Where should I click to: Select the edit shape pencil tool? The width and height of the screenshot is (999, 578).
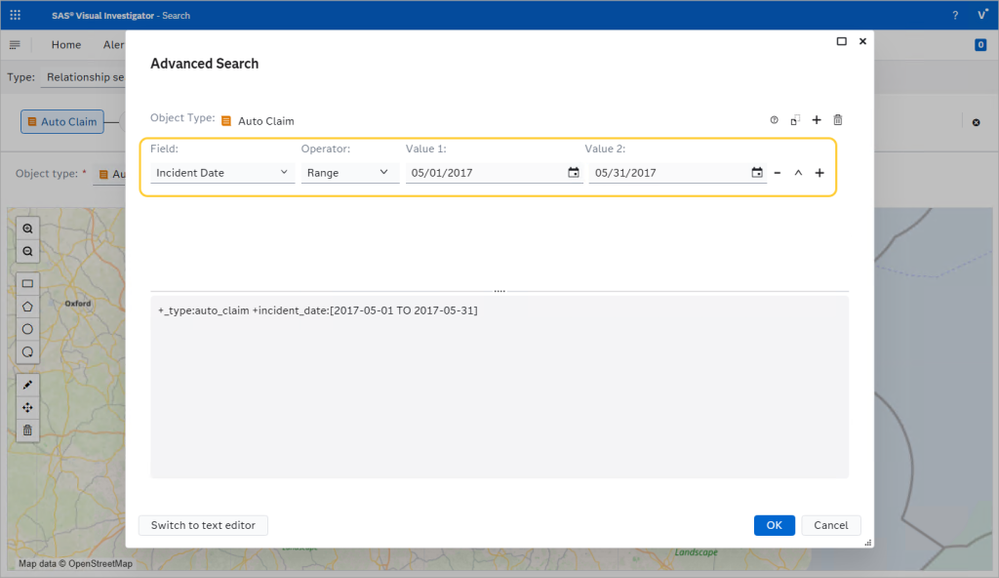[28, 385]
